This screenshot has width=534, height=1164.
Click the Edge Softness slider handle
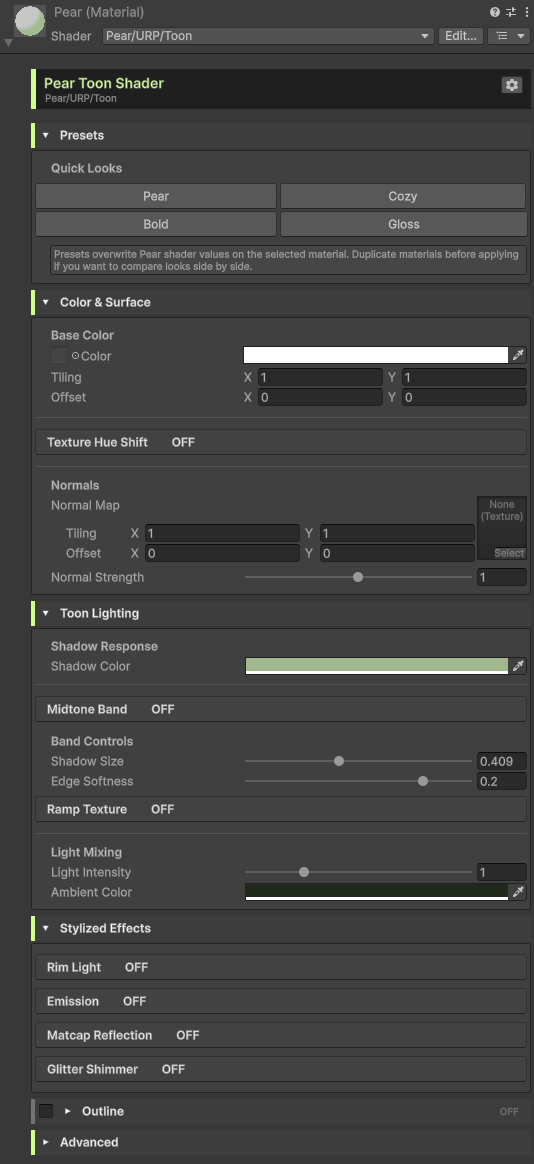coord(423,781)
